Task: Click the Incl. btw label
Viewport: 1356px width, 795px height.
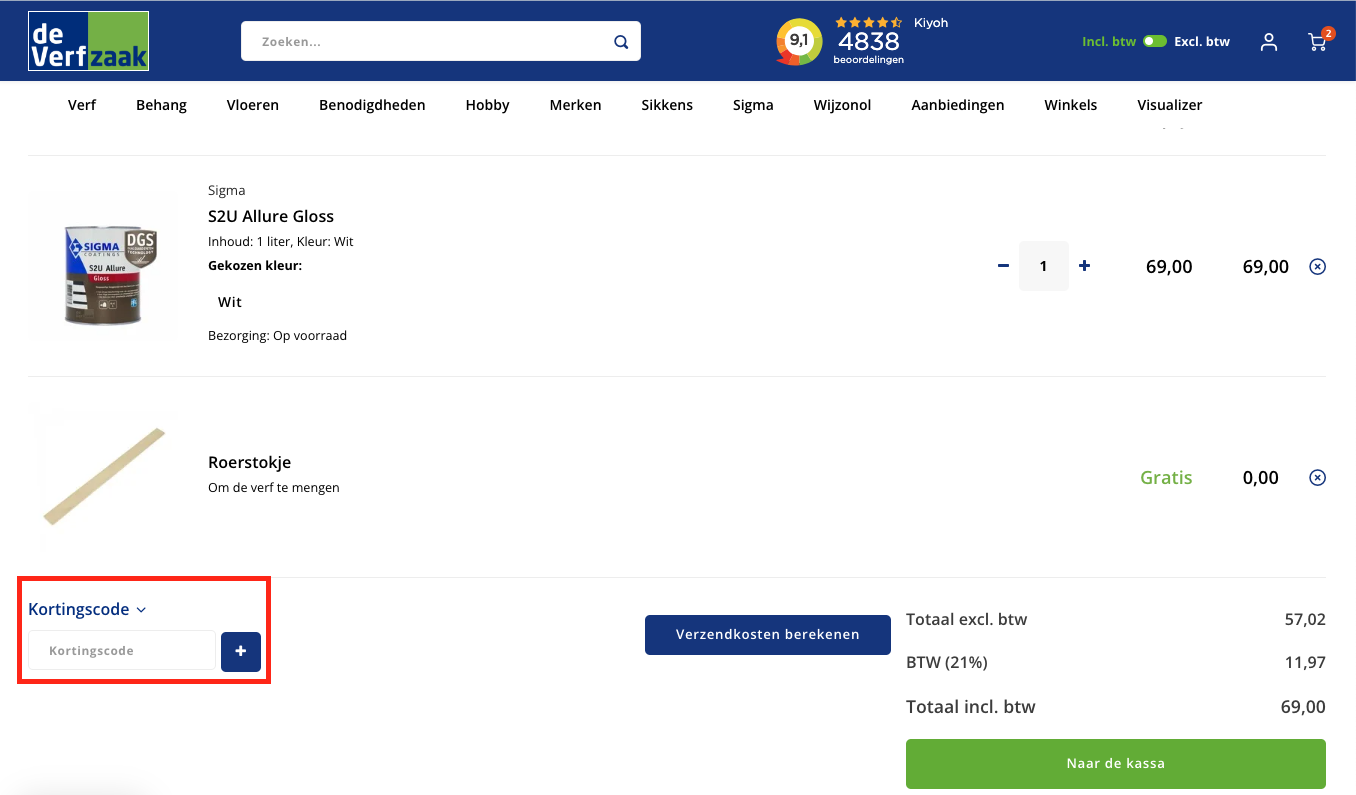Action: 1109,42
